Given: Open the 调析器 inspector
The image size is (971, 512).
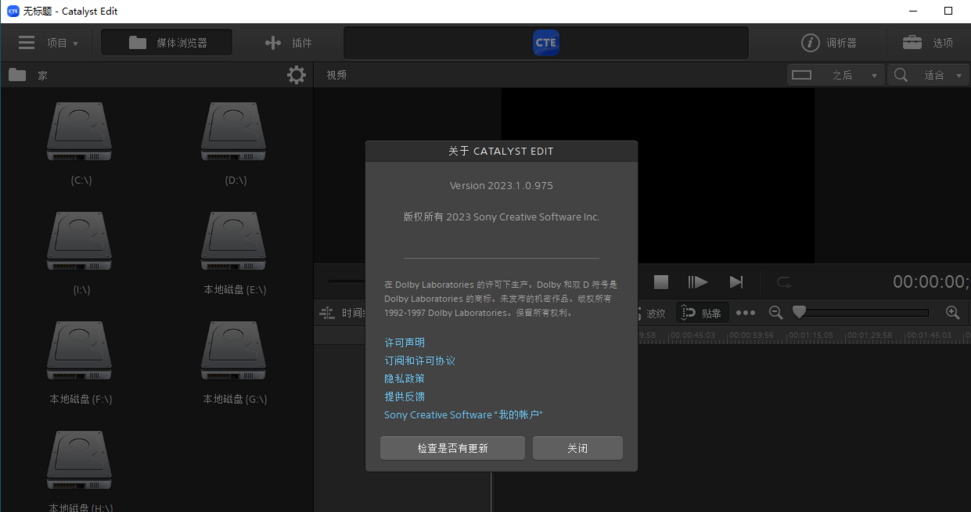Looking at the screenshot, I should [828, 43].
